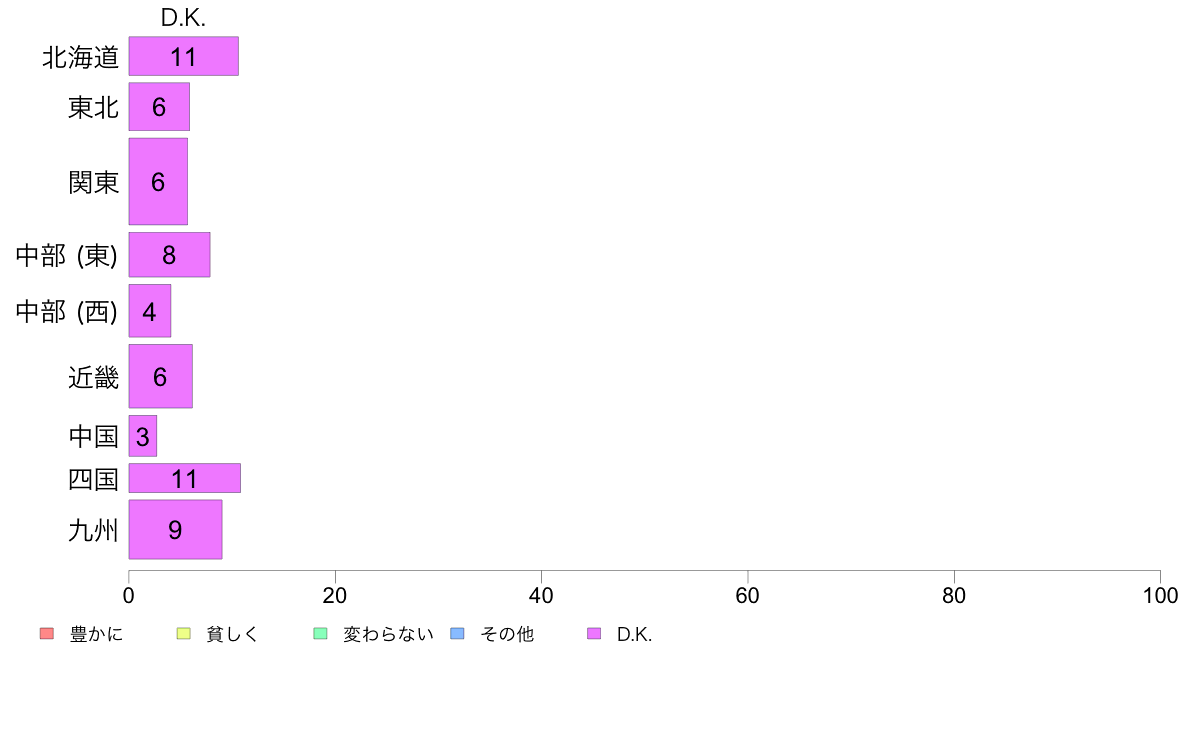
Task: Click the 北海道 row label
Action: pos(80,57)
